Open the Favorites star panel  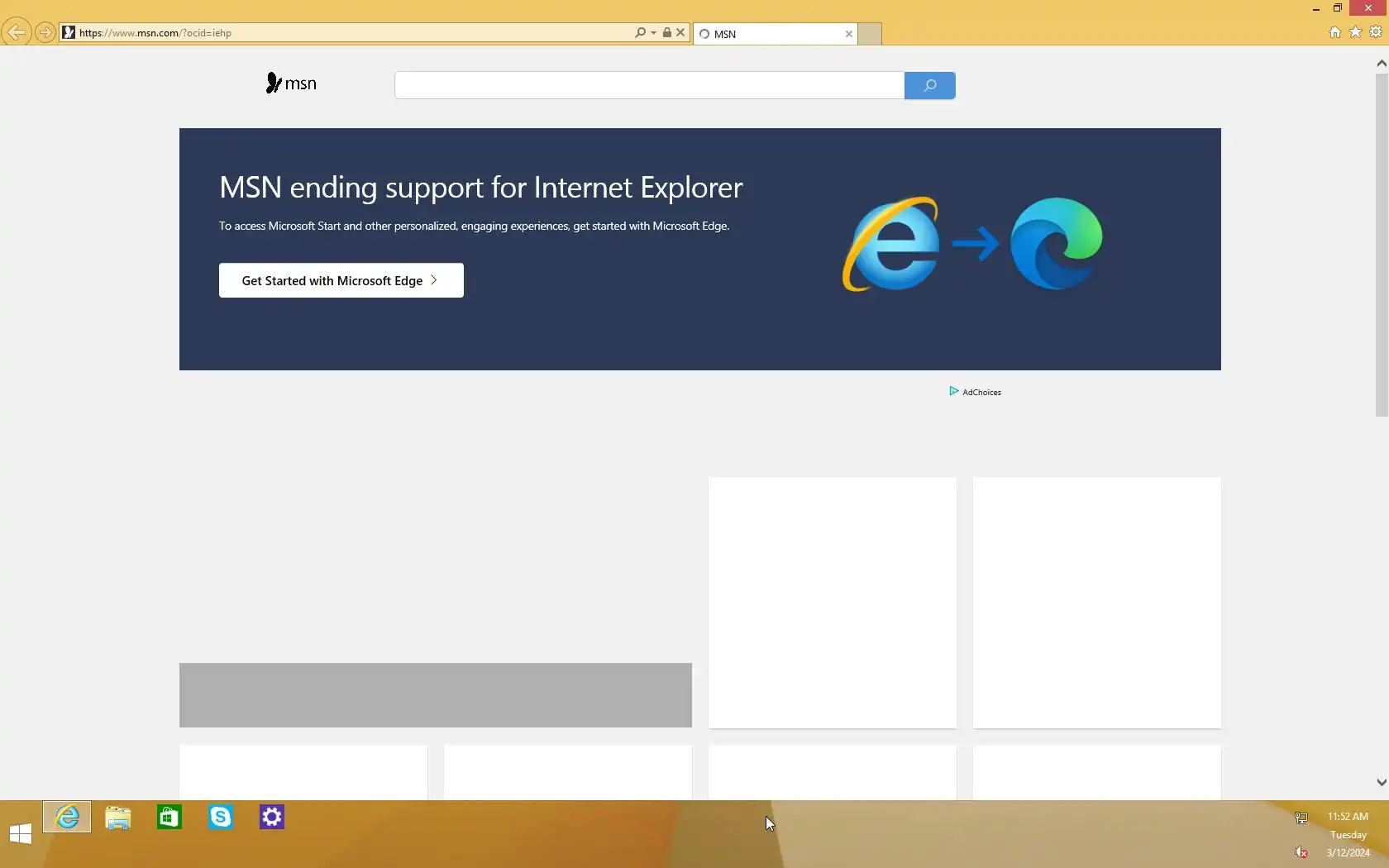click(x=1355, y=32)
